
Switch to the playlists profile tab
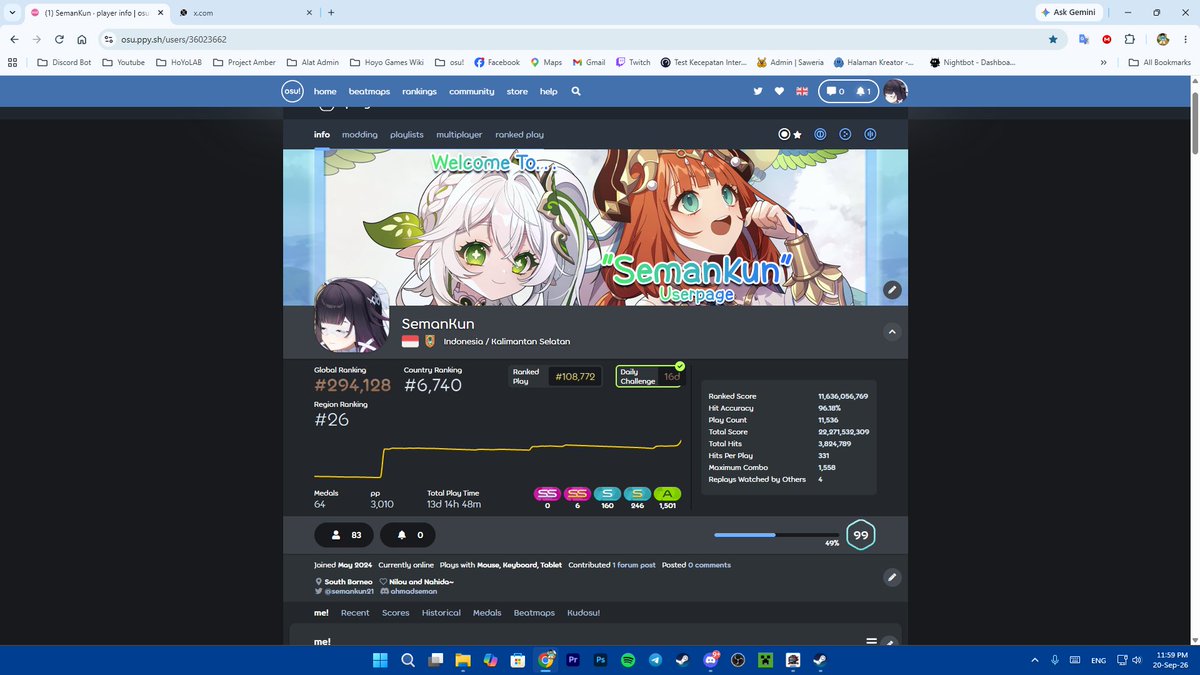[x=407, y=134]
